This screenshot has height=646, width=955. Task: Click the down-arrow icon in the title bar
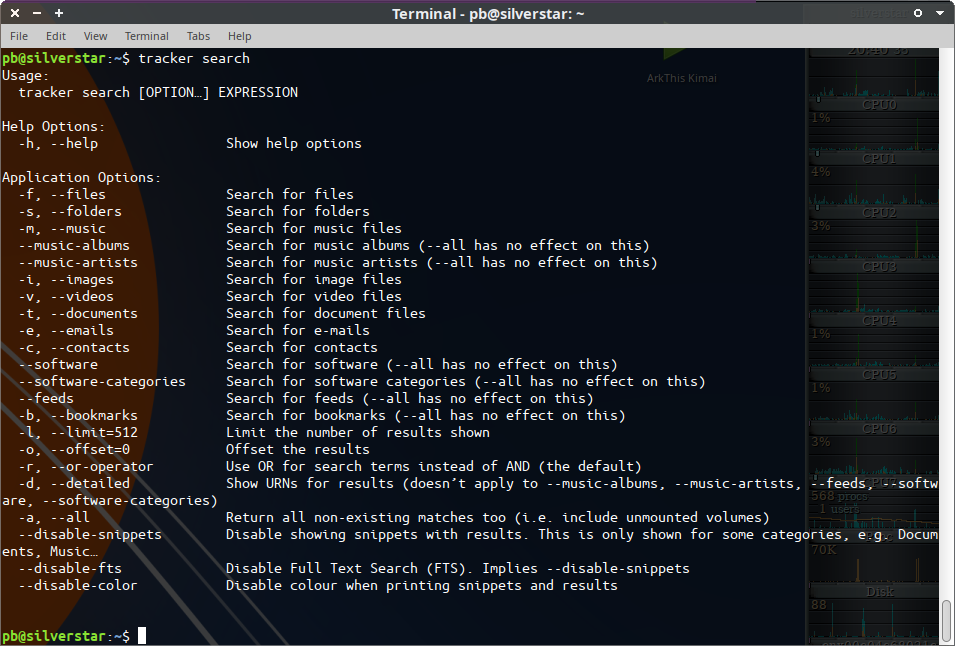pyautogui.click(x=939, y=13)
